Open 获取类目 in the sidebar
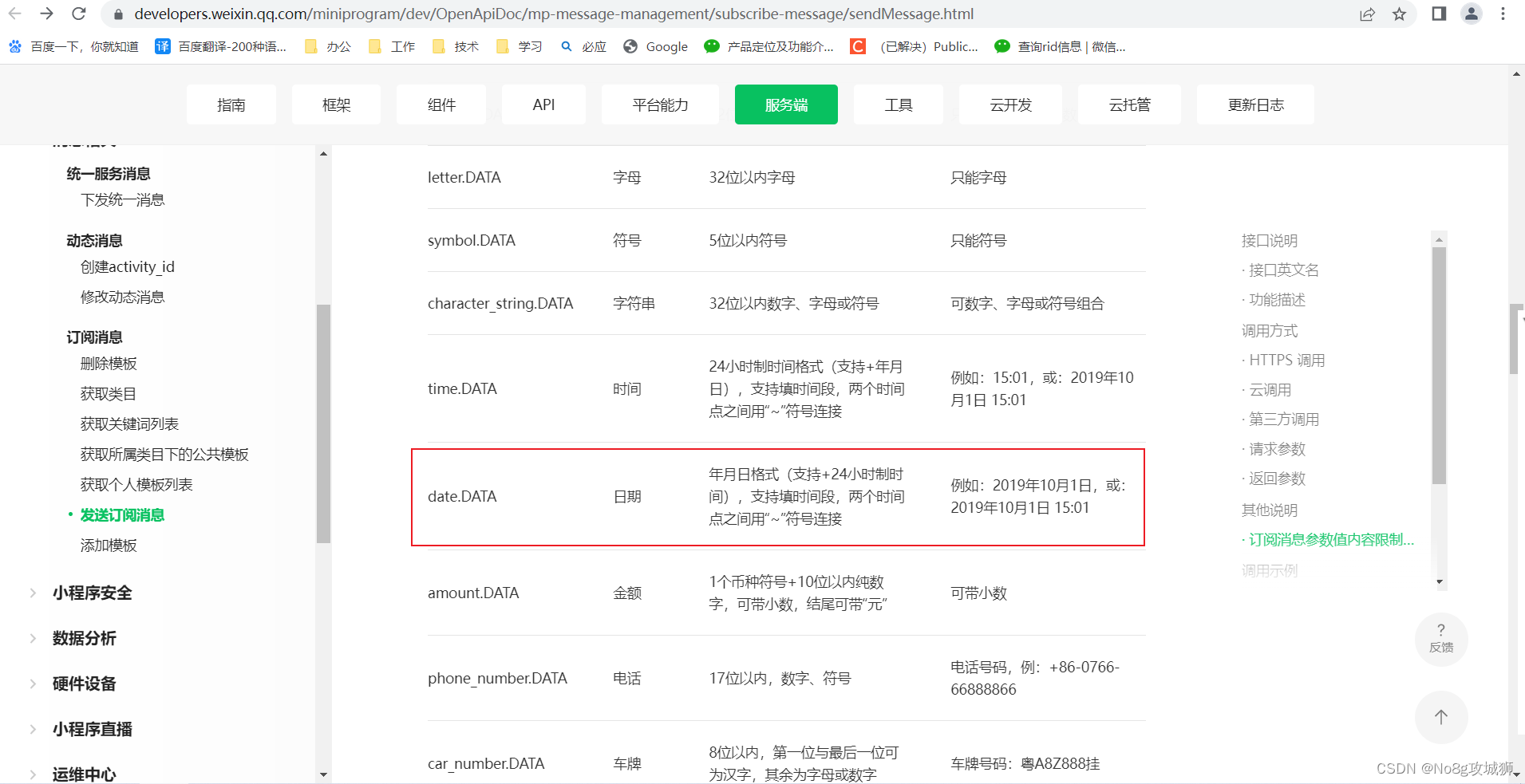Viewport: 1525px width, 784px height. pyautogui.click(x=109, y=394)
